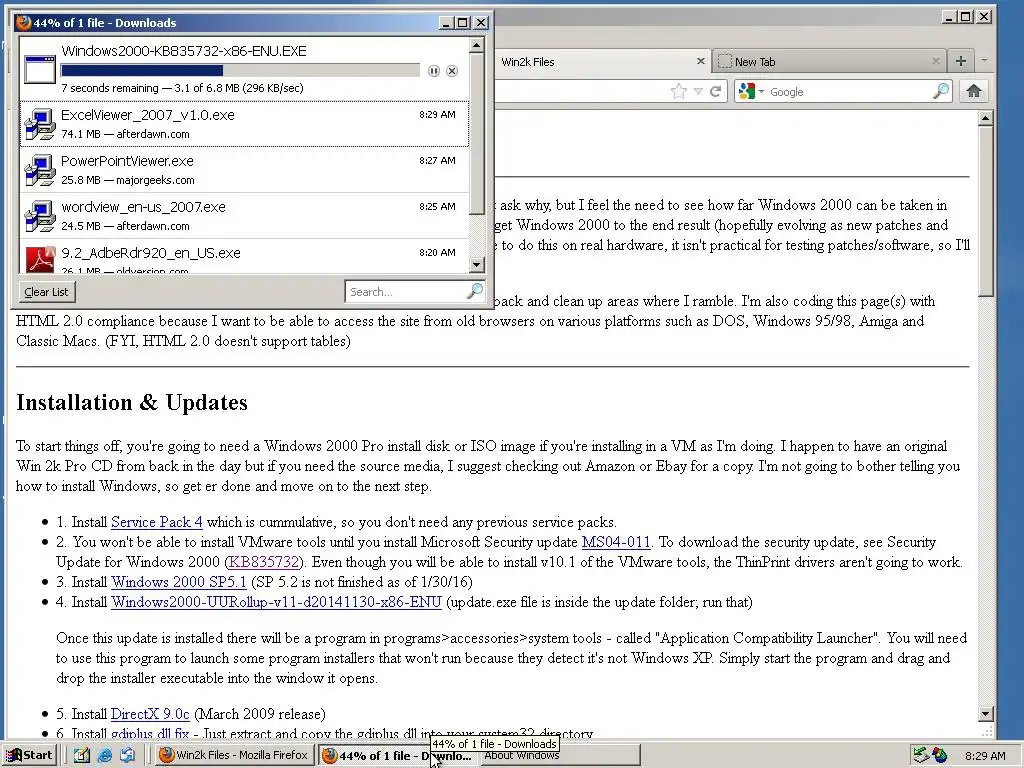
Task: Open the Show Desktop quick launch icon
Action: [82, 755]
